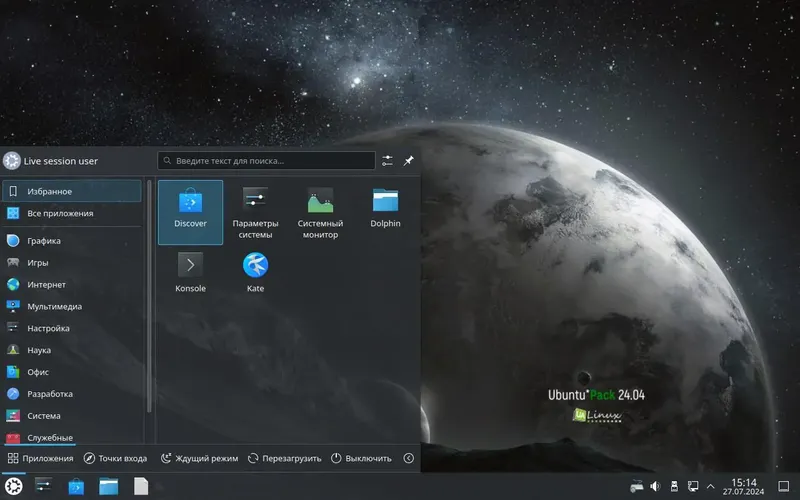Switch to Точки входа tab

click(x=115, y=458)
